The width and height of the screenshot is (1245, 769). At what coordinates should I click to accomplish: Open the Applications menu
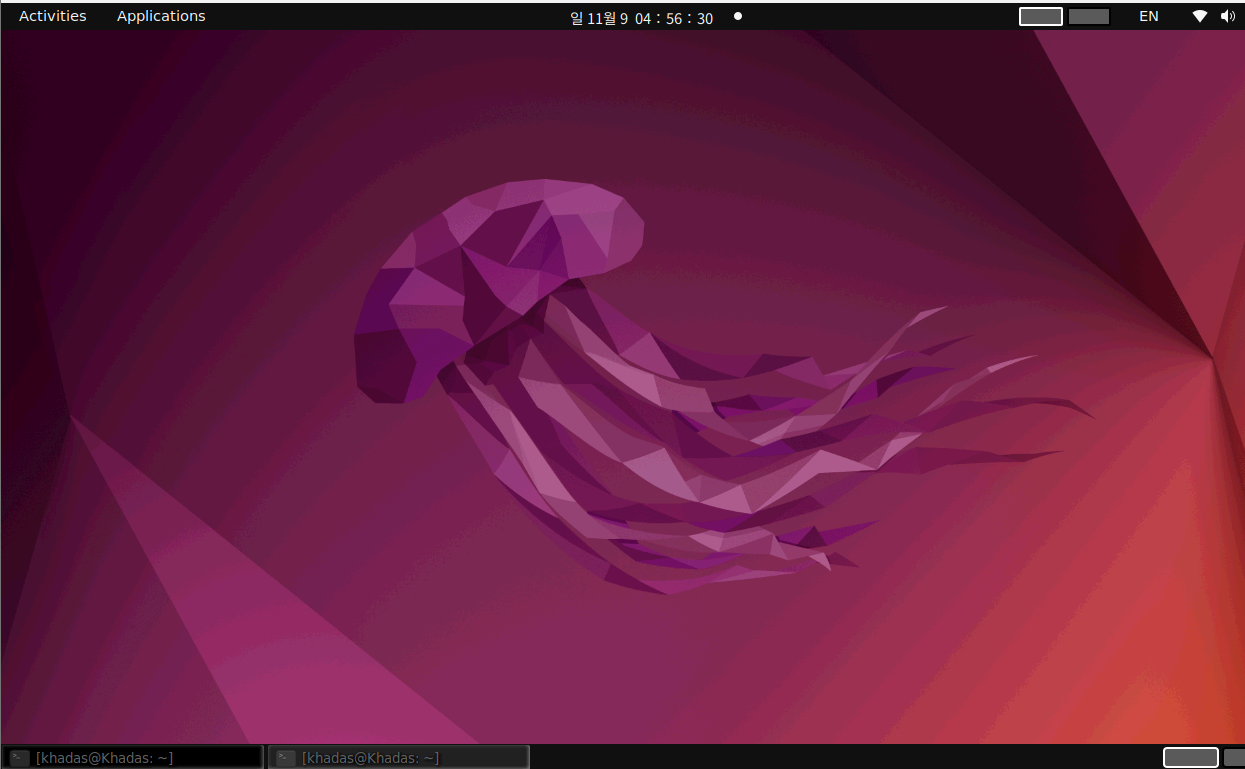point(161,16)
